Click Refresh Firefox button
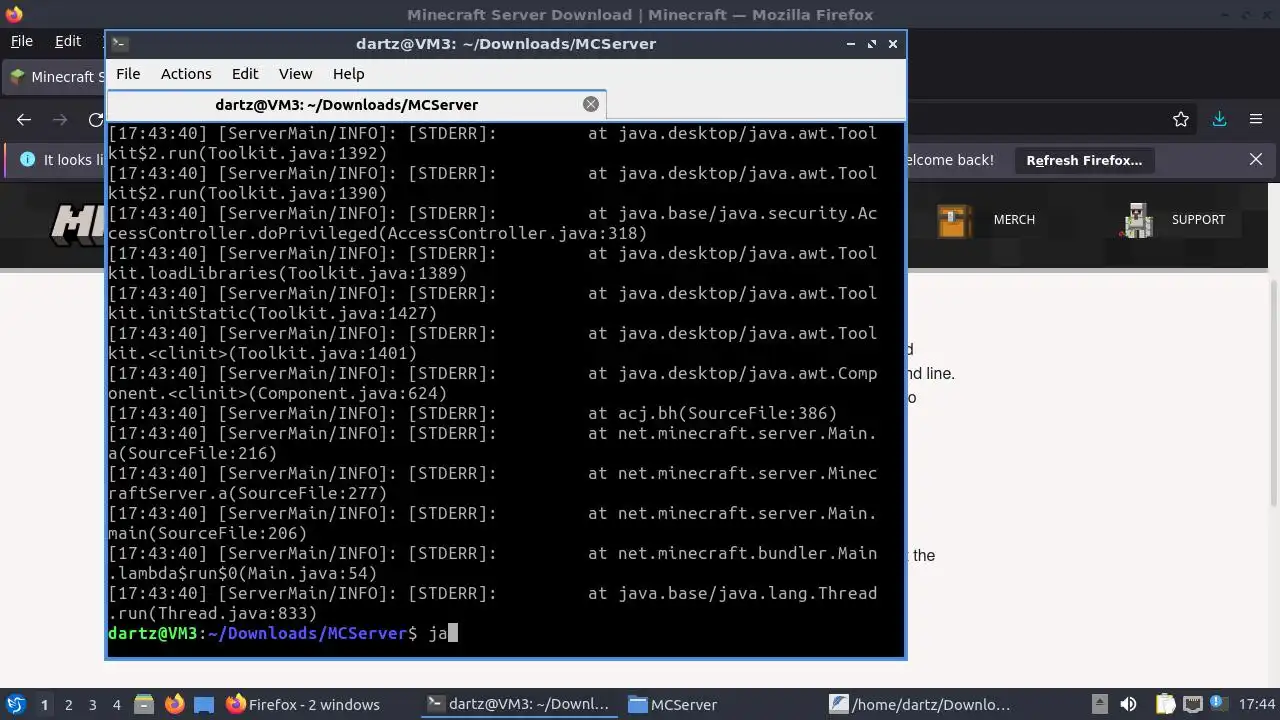 (1084, 160)
